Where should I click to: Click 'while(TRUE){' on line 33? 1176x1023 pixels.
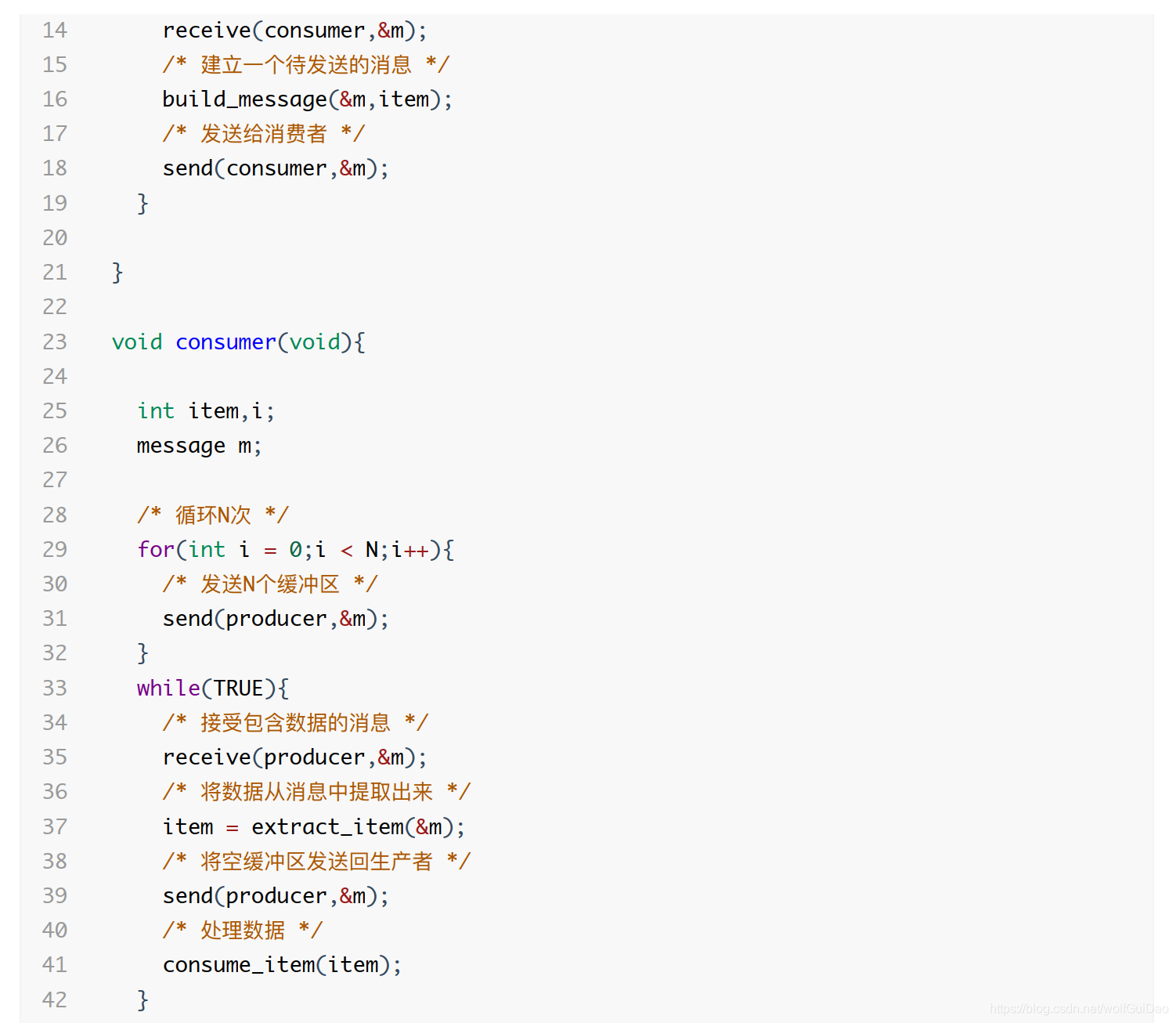(x=213, y=689)
